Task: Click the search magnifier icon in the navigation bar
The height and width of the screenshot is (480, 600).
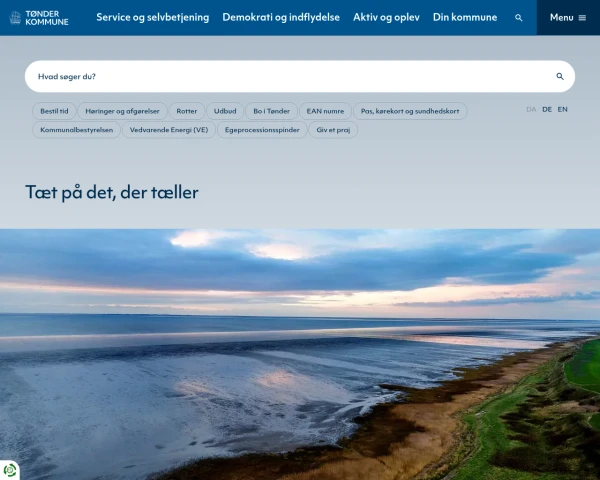Action: tap(518, 18)
